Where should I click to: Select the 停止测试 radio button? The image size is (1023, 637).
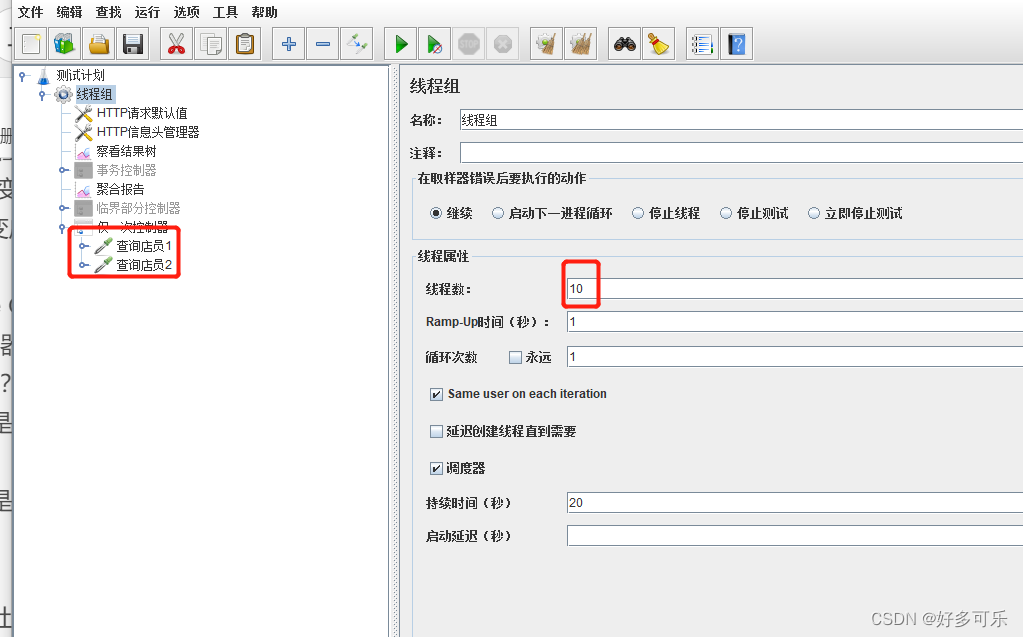[x=725, y=213]
